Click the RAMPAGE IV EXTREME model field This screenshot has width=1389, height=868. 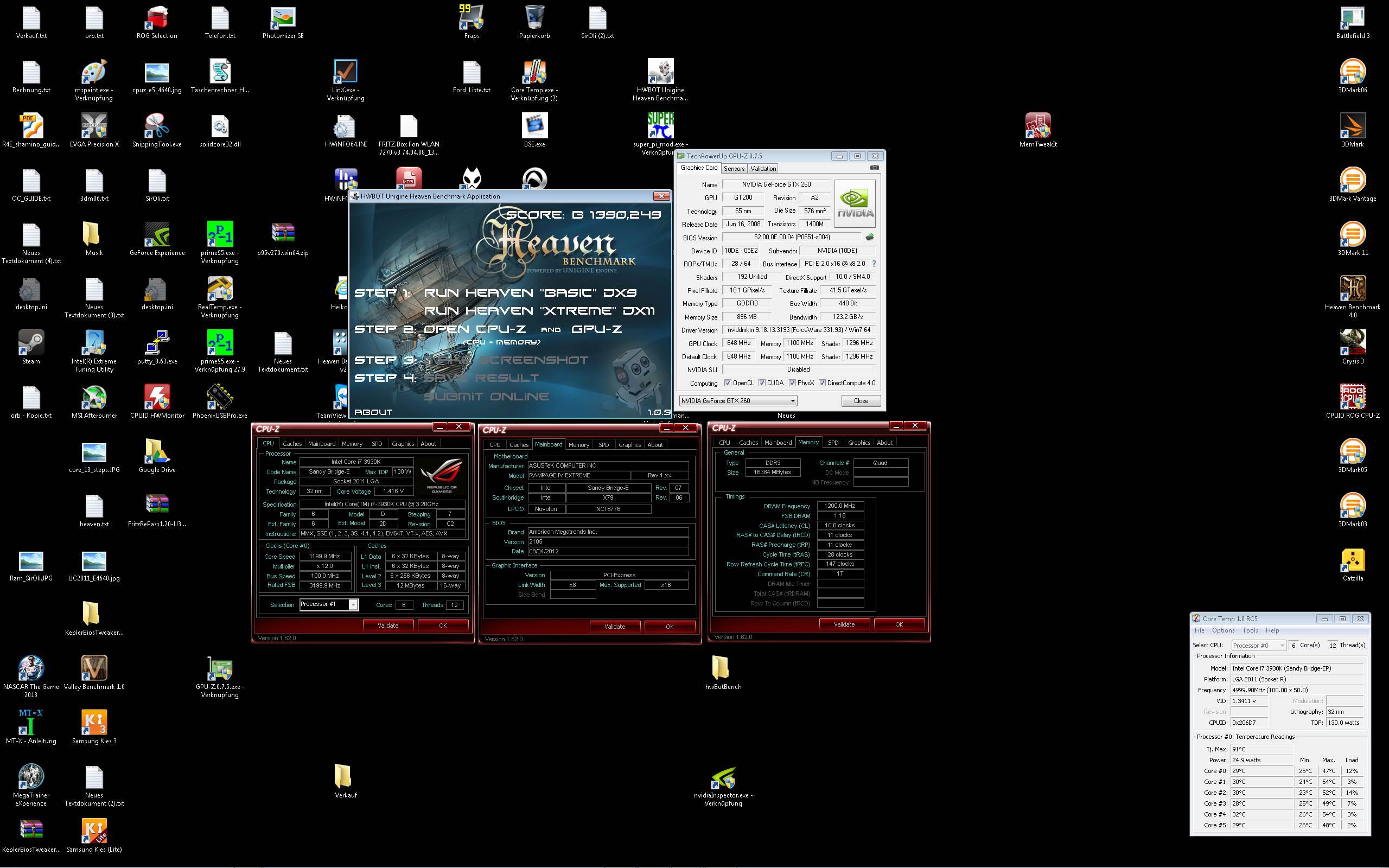(x=578, y=475)
